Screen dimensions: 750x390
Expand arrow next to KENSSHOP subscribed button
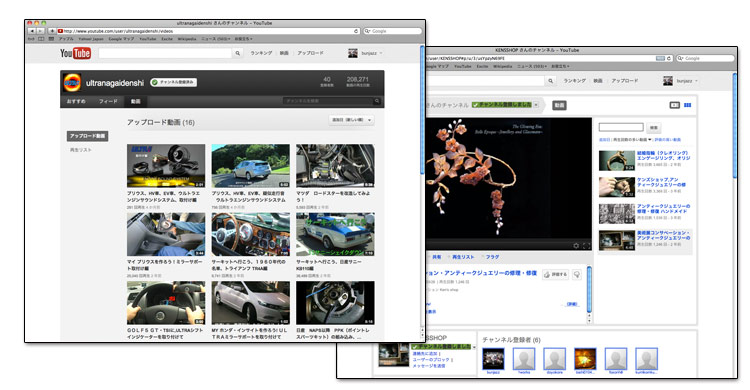536,104
